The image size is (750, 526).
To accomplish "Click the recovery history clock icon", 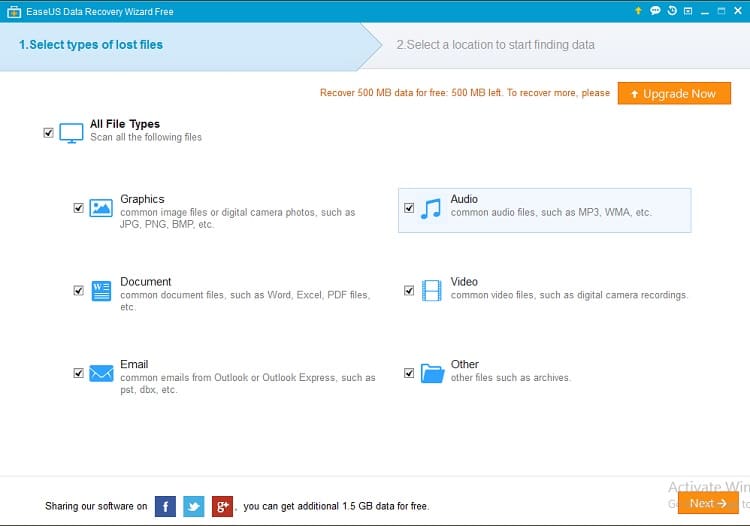I will pos(672,11).
